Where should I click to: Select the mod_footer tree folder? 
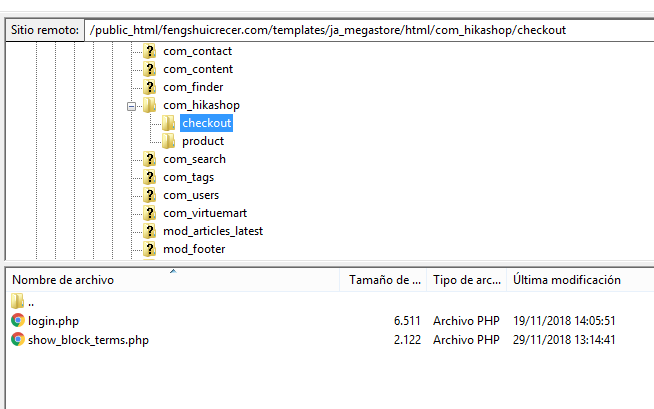click(194, 248)
